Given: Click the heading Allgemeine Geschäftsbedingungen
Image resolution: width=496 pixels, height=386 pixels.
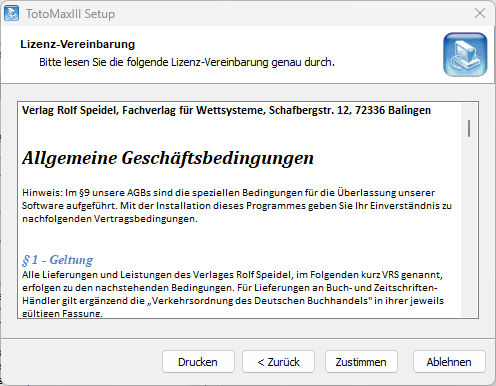Looking at the screenshot, I should tap(168, 158).
